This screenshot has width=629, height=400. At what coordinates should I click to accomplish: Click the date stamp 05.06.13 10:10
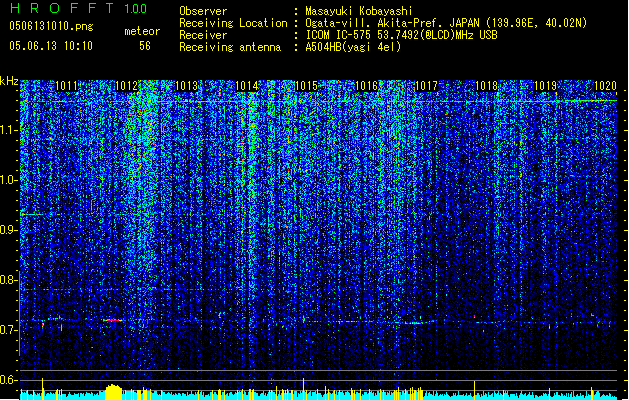pos(51,46)
